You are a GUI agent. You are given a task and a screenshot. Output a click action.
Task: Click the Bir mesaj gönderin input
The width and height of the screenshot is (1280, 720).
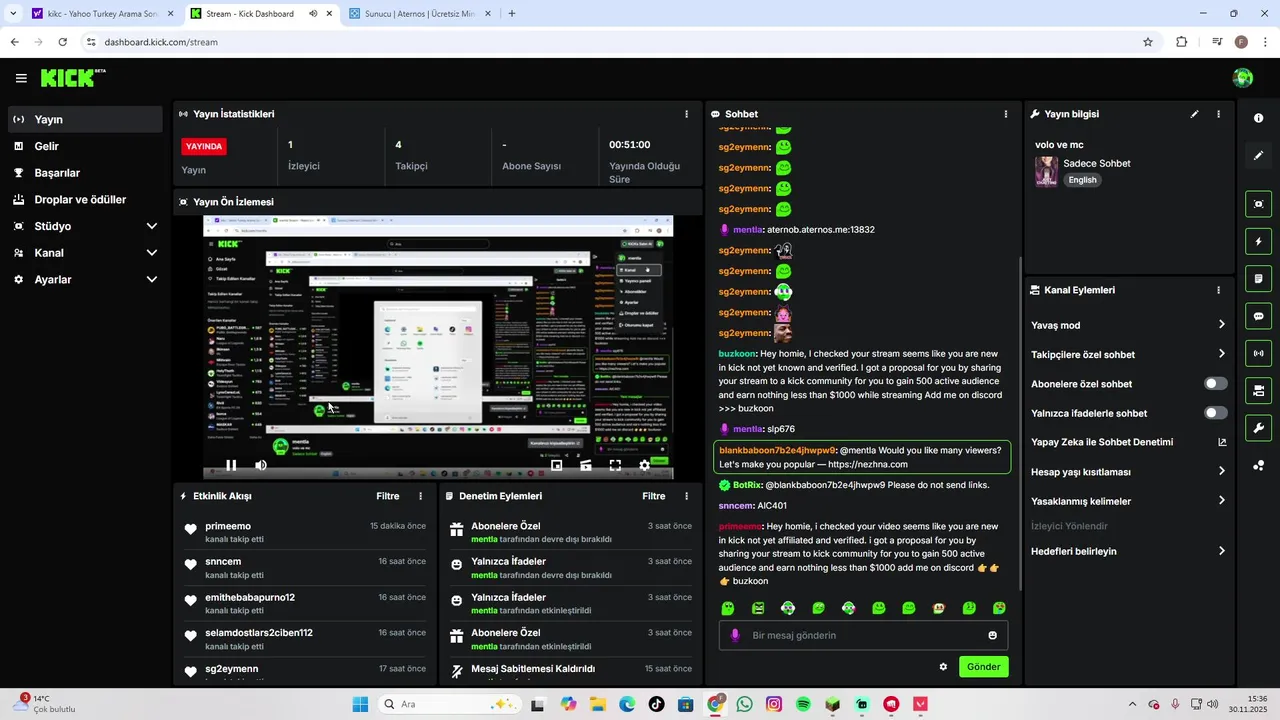click(863, 635)
